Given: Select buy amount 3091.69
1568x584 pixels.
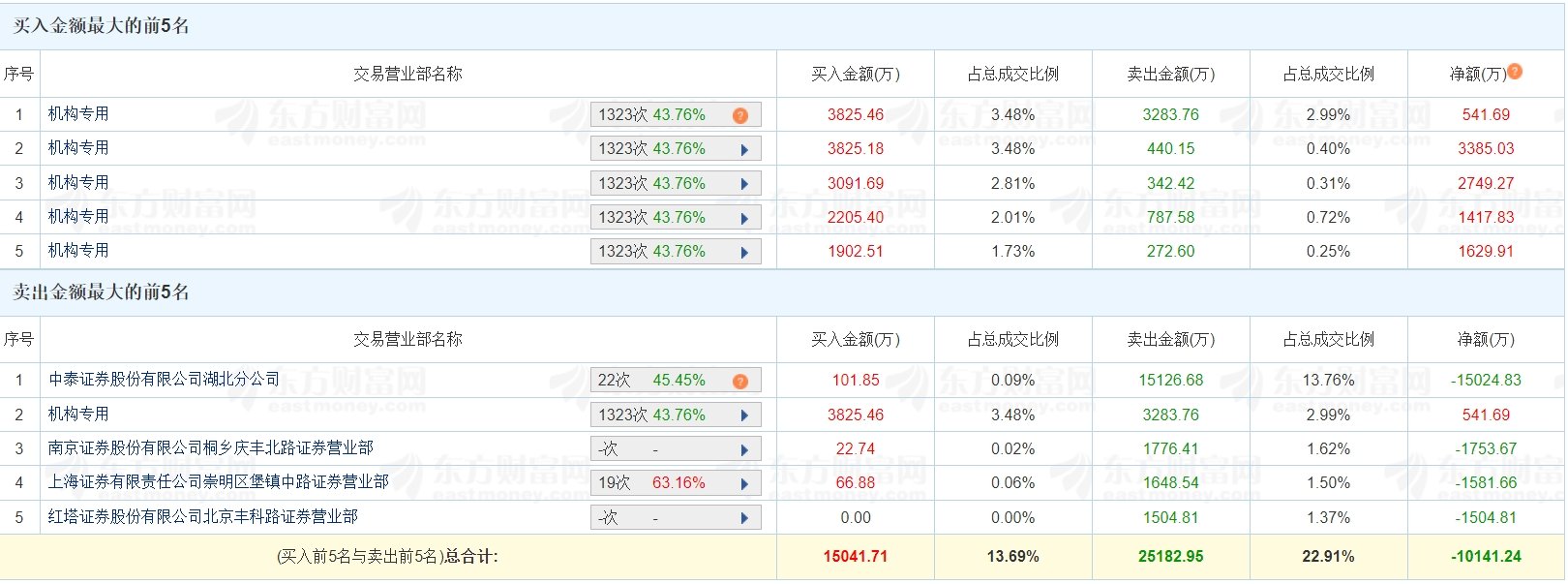Looking at the screenshot, I should 856,183.
